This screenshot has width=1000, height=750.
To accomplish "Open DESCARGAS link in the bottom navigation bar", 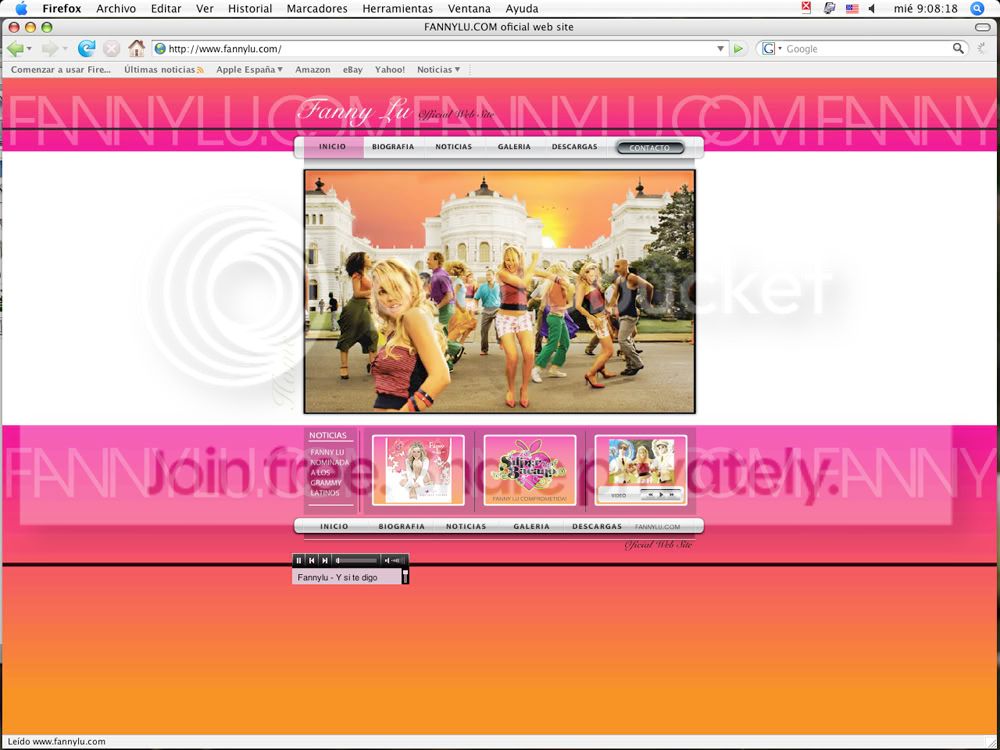I will [x=597, y=526].
